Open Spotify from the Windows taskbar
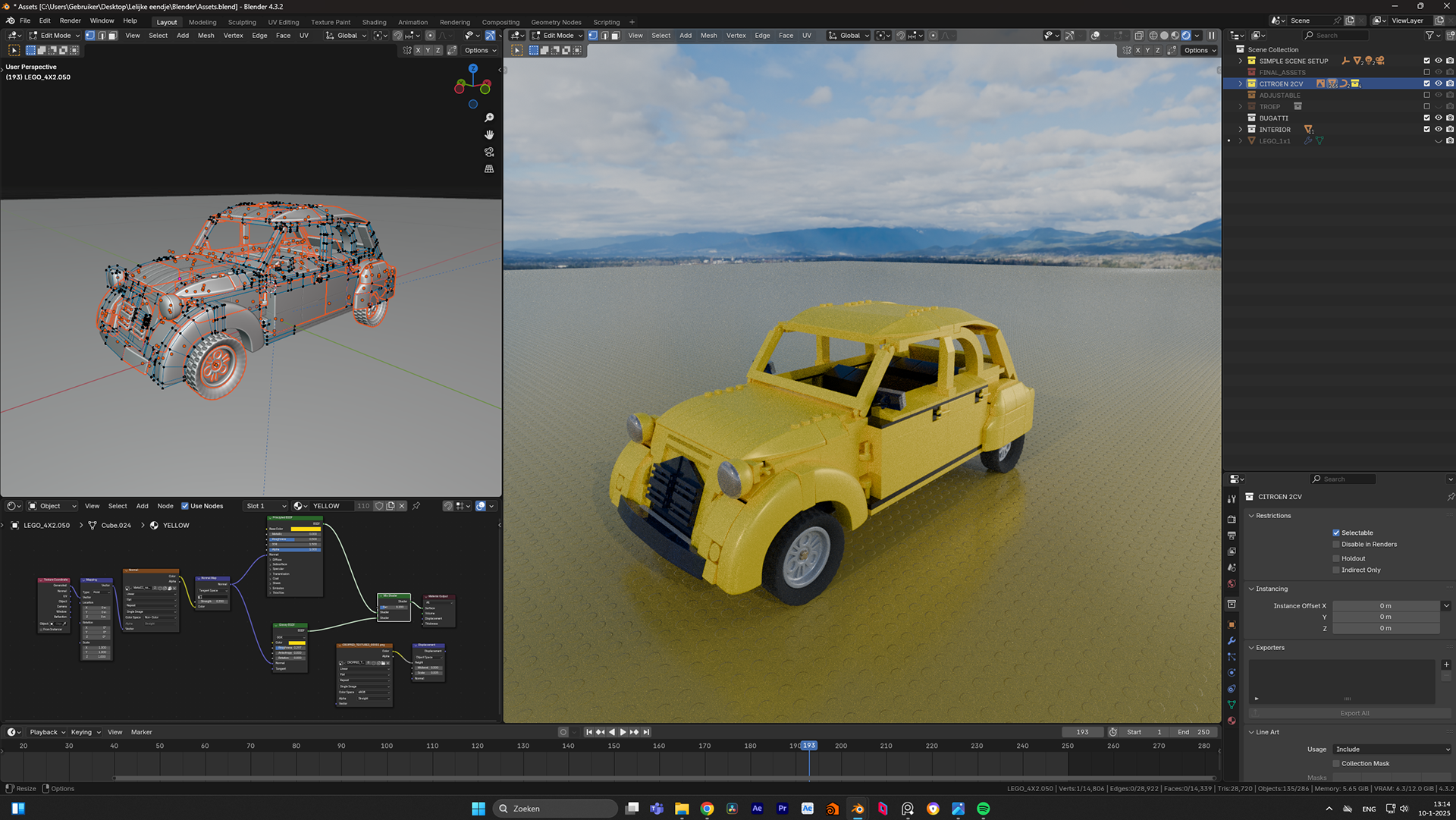 (984, 809)
